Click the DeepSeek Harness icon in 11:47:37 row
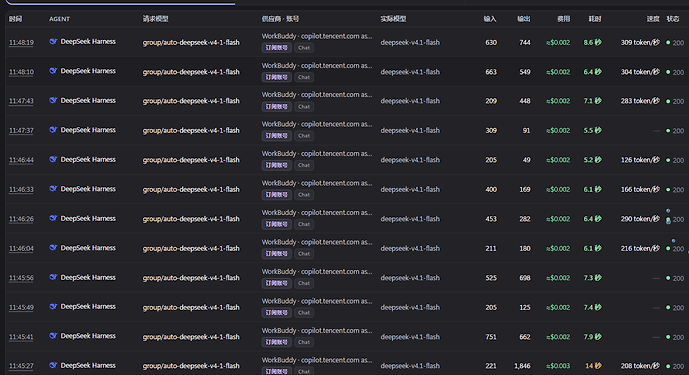This screenshot has height=375, width=689. click(53, 130)
